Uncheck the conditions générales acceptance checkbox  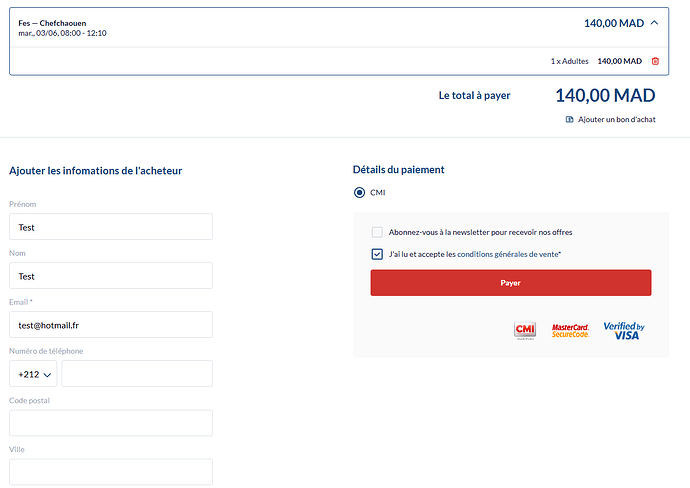pyautogui.click(x=377, y=254)
